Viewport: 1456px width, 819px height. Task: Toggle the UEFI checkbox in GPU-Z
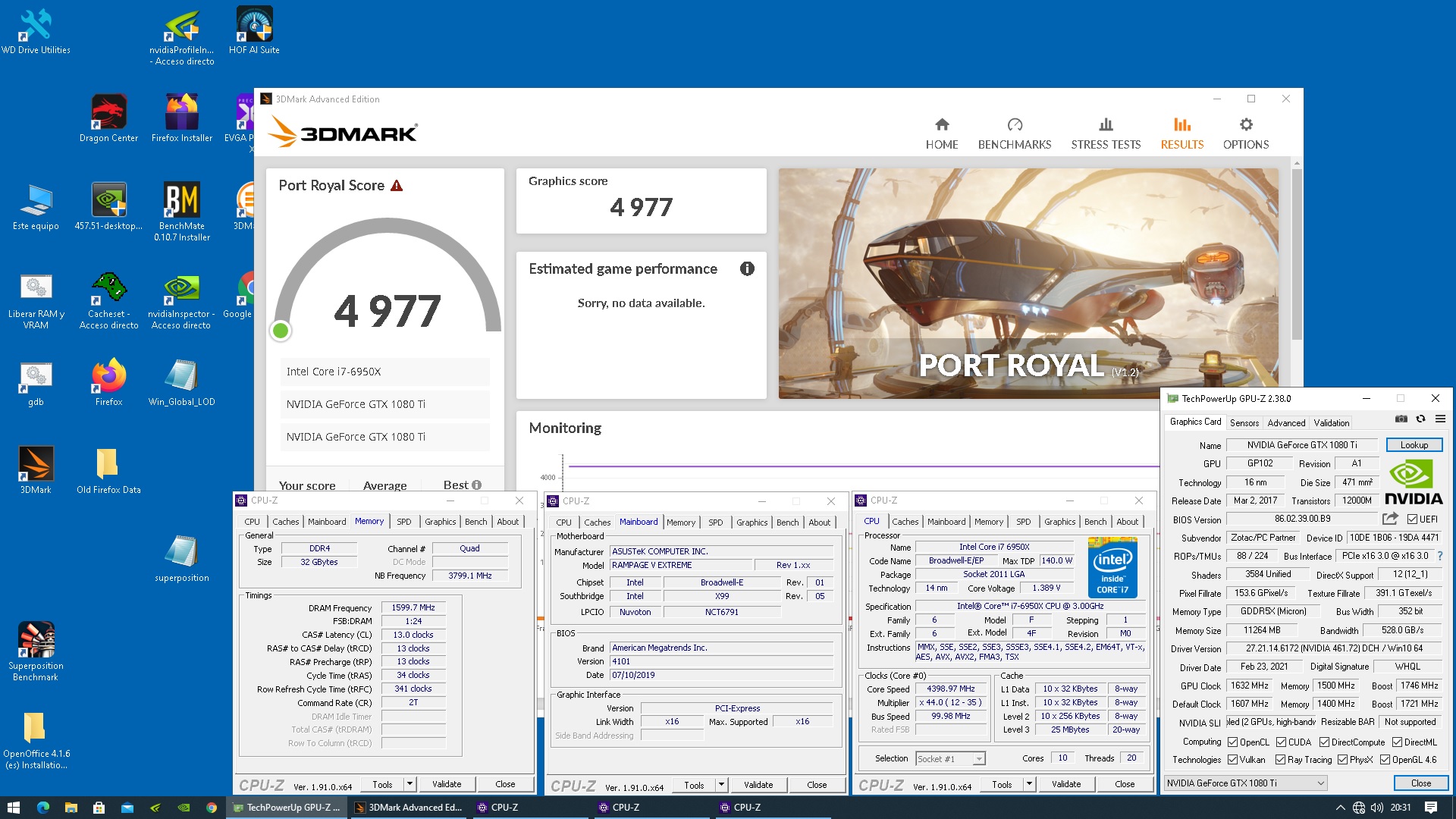(x=1412, y=519)
